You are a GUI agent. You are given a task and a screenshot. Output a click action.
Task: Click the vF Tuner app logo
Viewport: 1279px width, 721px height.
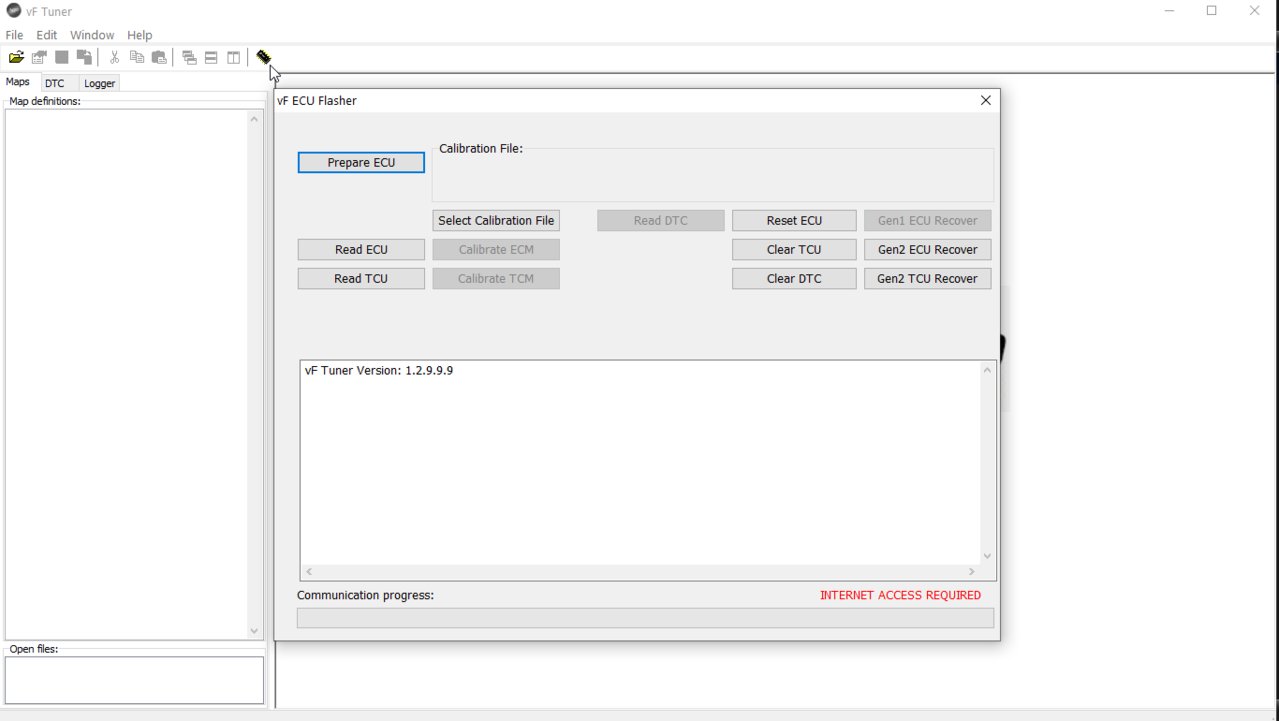coord(13,11)
